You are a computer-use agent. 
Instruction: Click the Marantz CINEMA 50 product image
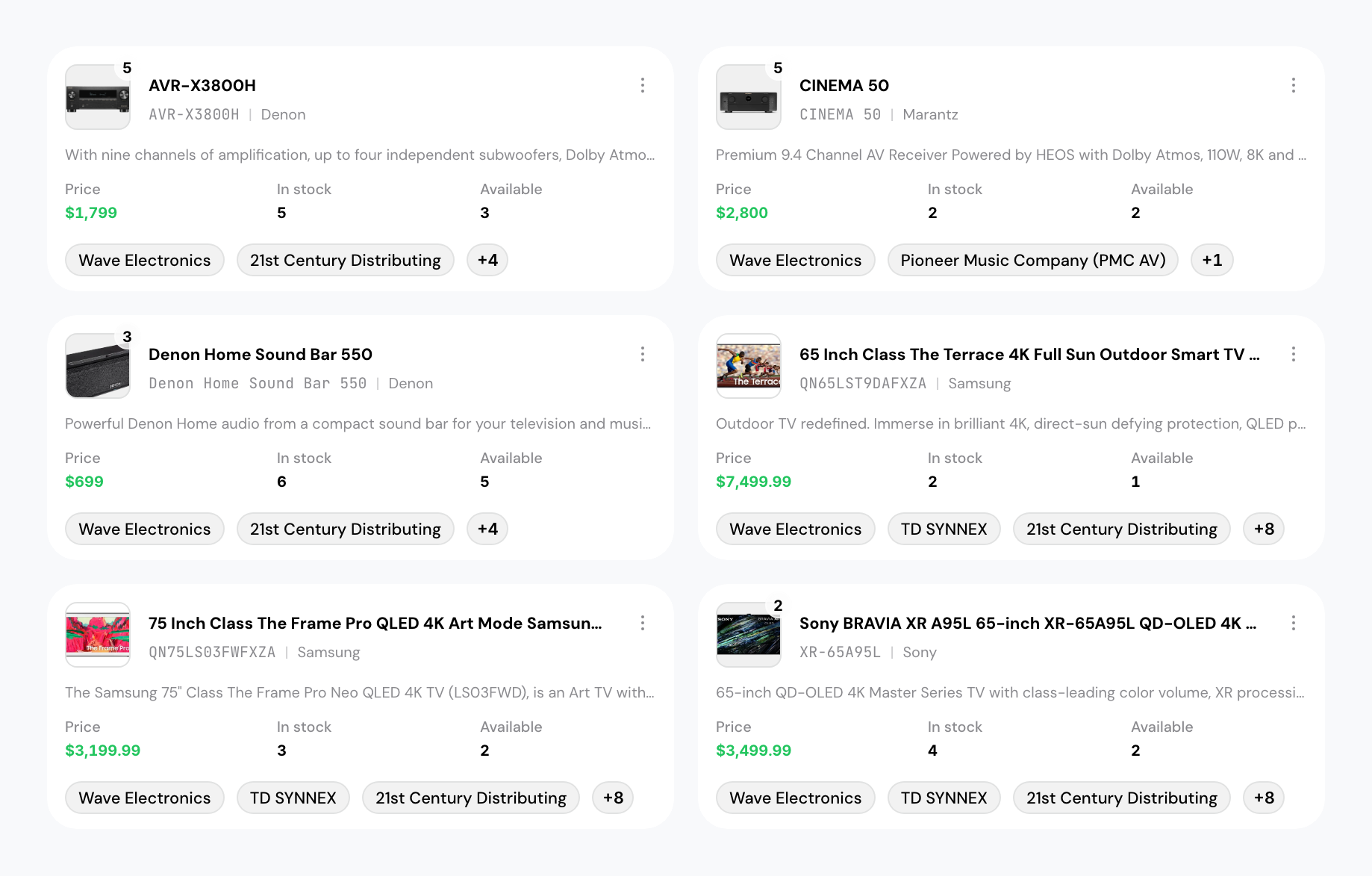pos(749,97)
